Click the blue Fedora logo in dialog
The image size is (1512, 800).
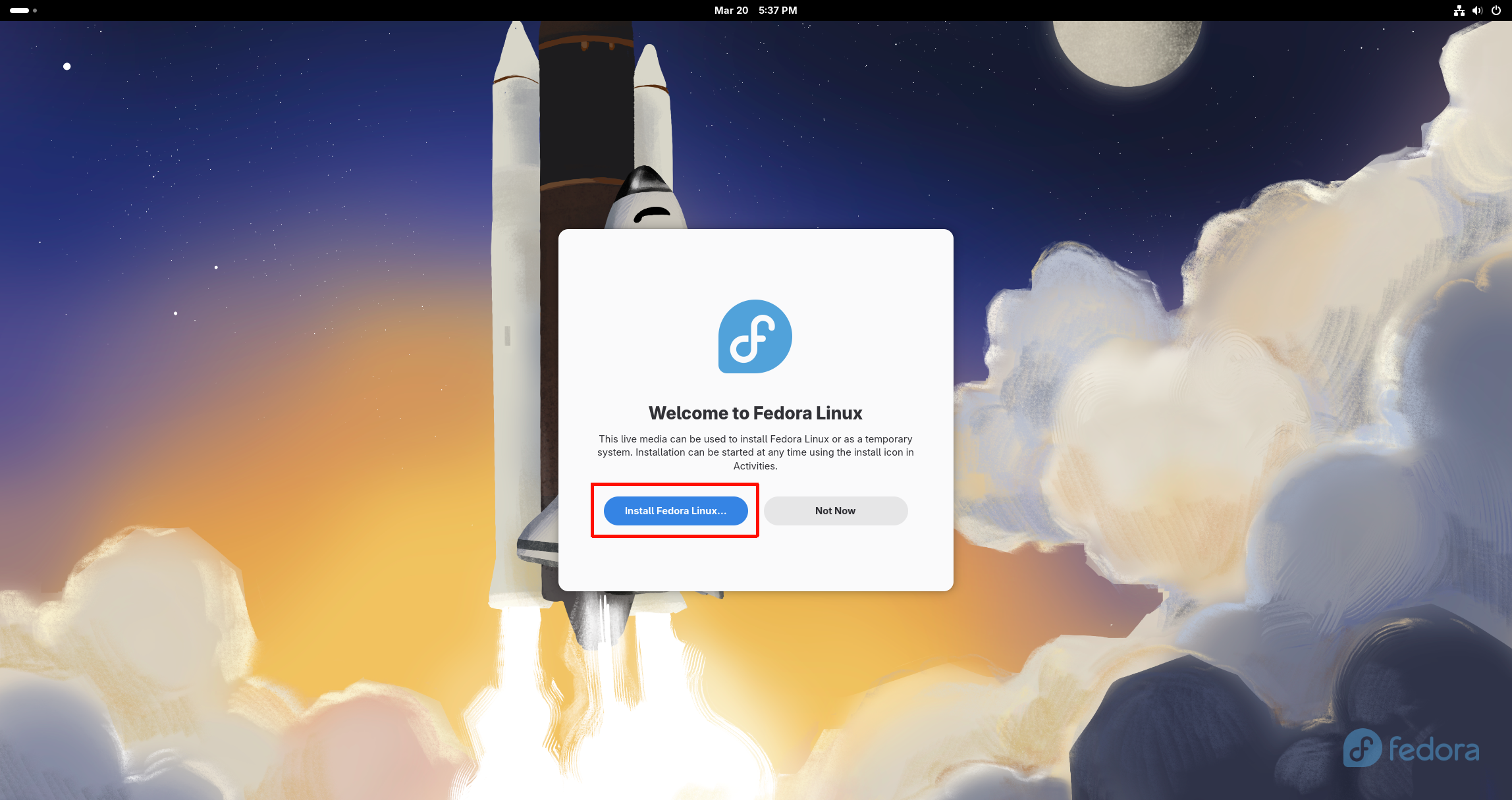755,336
